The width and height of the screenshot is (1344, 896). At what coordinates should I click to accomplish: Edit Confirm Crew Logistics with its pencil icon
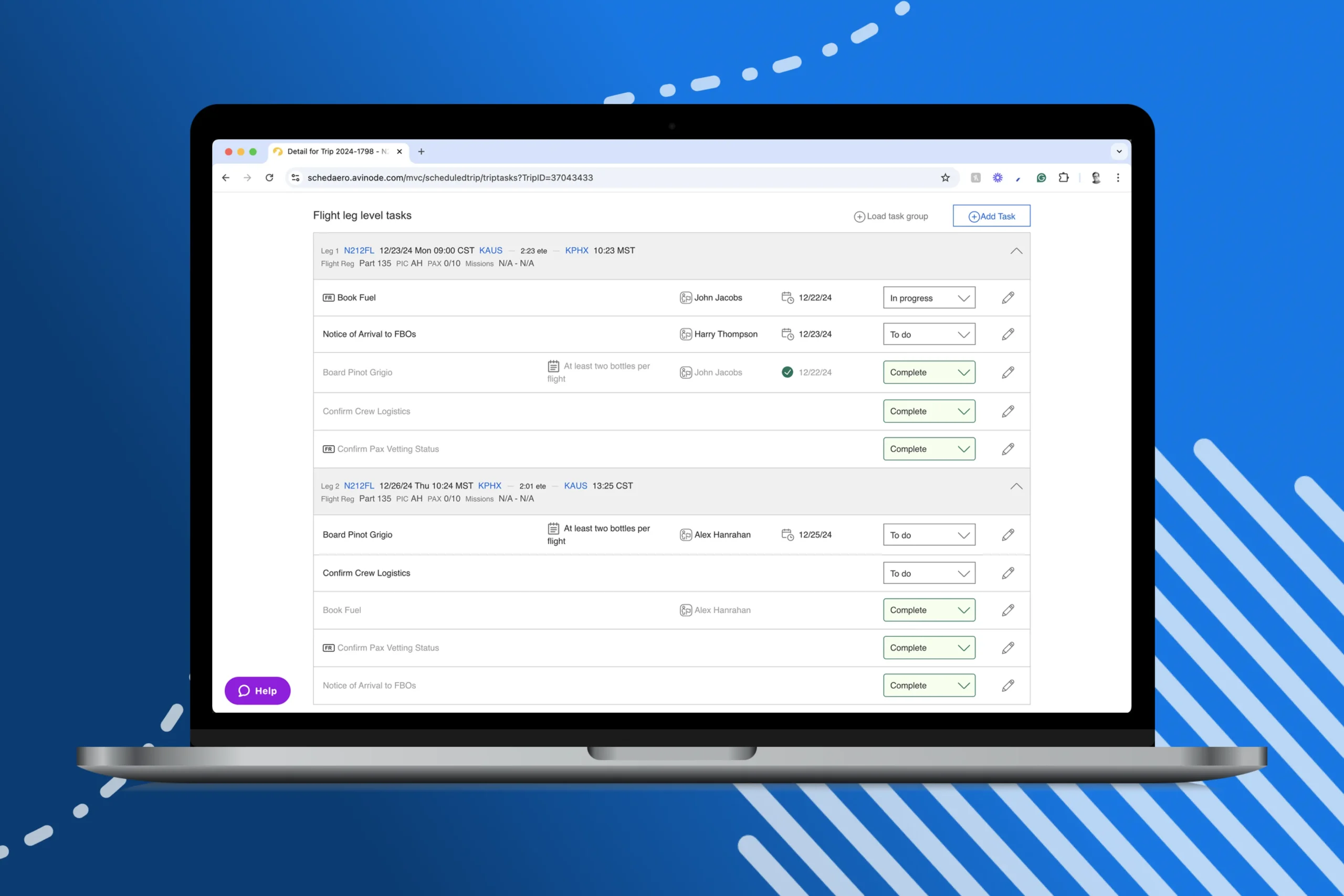pyautogui.click(x=1007, y=411)
